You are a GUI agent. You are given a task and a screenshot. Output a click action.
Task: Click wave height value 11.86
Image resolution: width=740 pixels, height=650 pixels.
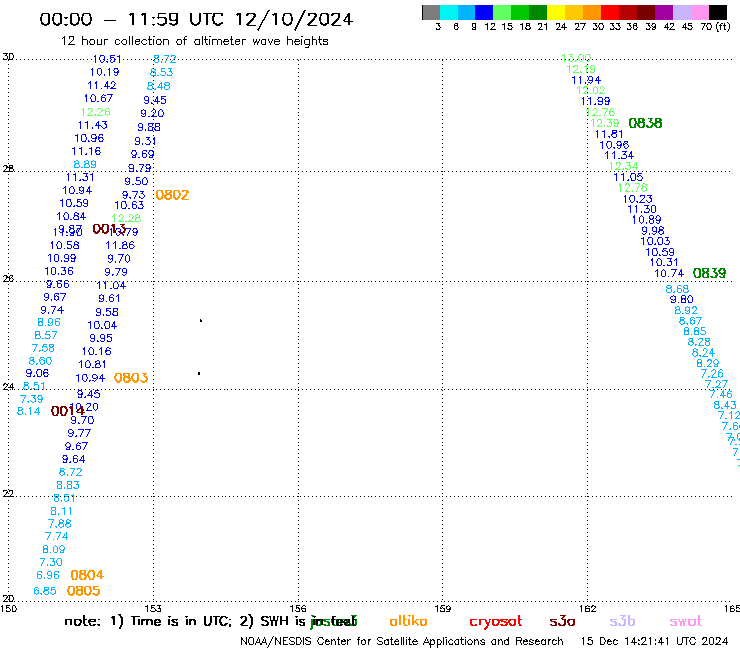[120, 245]
